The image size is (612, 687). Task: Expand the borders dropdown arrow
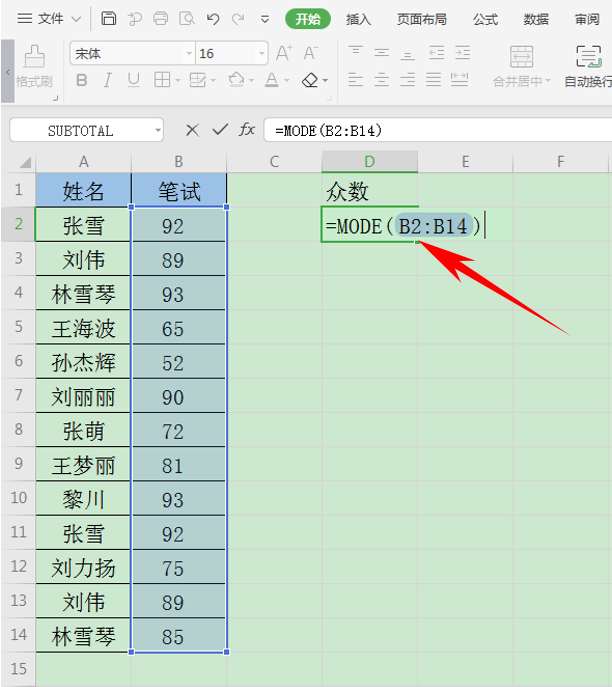tap(177, 81)
